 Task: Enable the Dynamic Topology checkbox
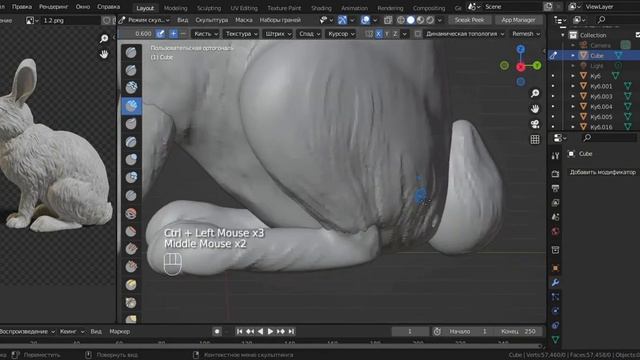coord(418,34)
